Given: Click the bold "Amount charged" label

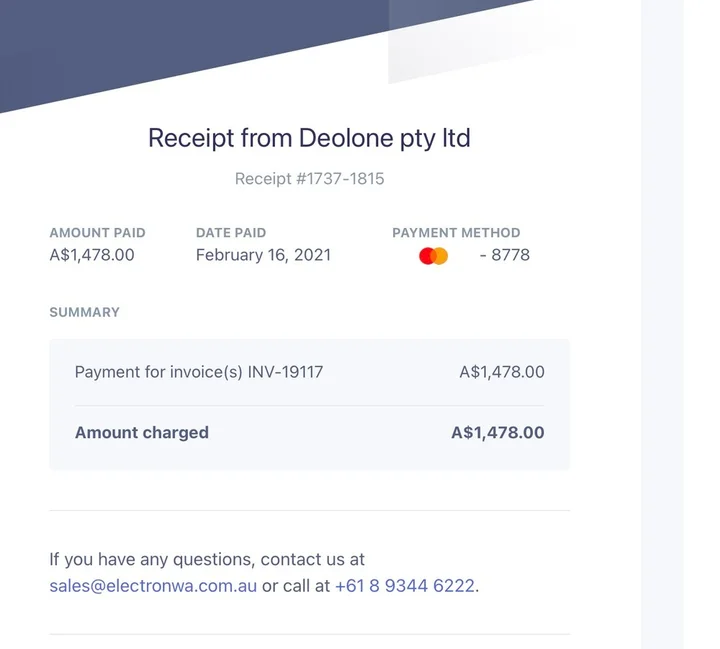Looking at the screenshot, I should point(142,433).
